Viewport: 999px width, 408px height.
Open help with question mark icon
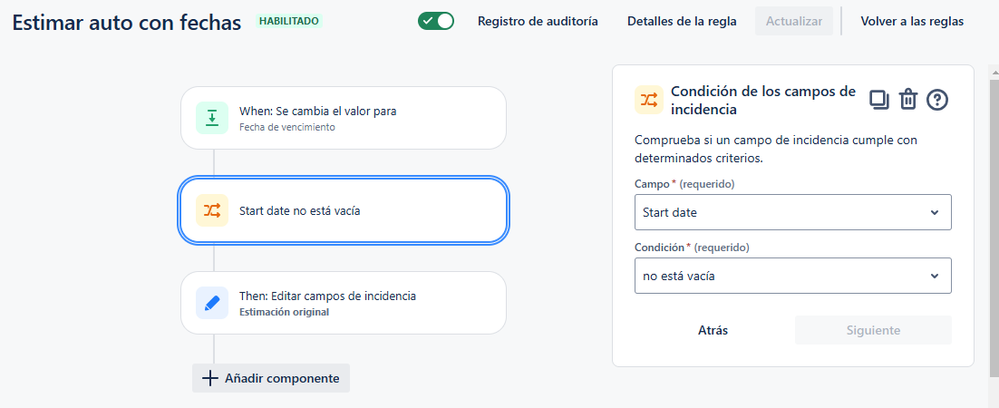tap(937, 100)
